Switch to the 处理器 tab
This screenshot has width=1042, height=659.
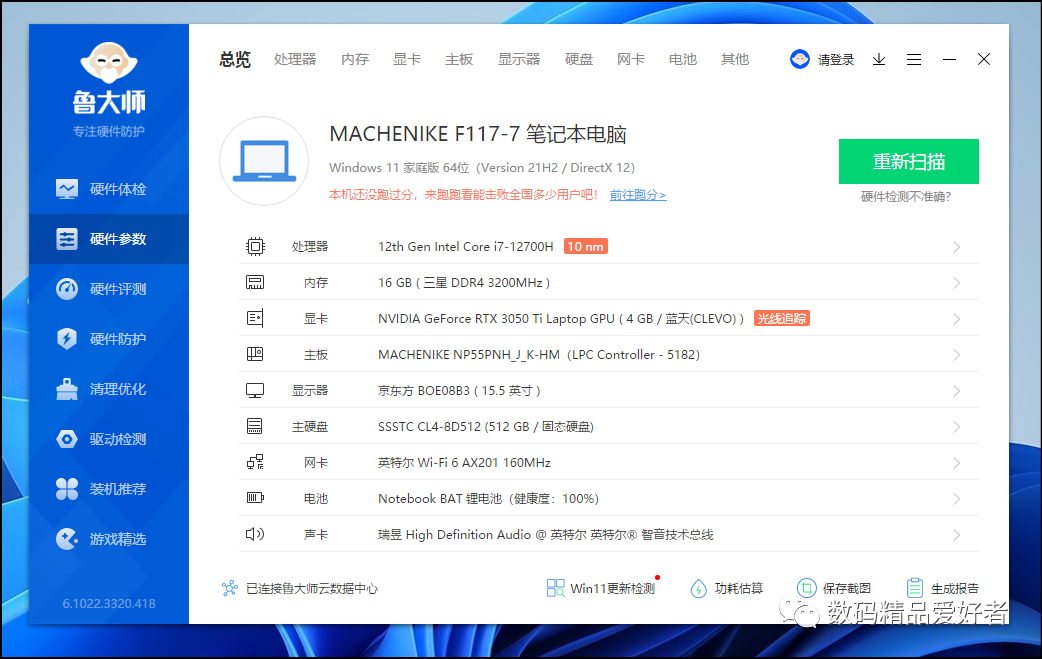[295, 60]
